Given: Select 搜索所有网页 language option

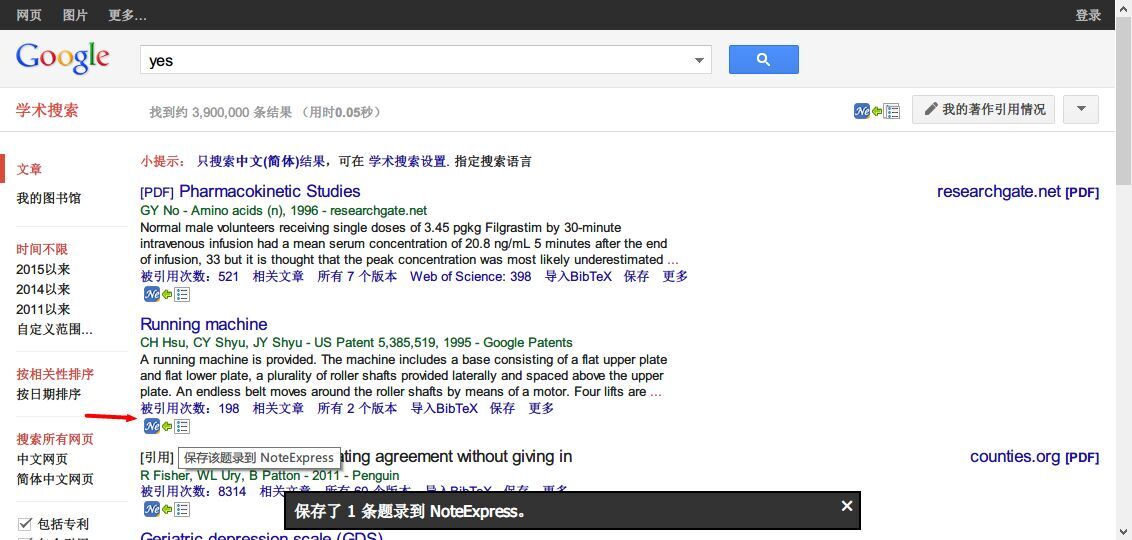Looking at the screenshot, I should click(x=56, y=439).
